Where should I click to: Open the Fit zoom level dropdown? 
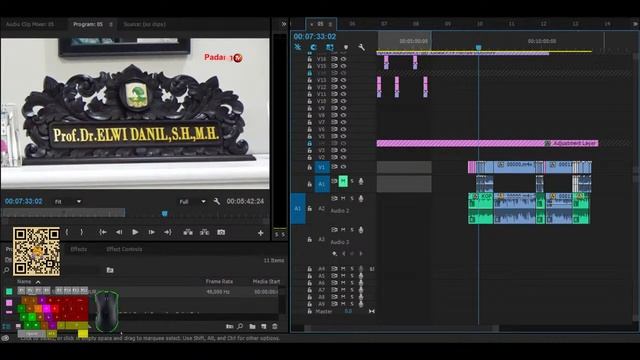point(68,202)
